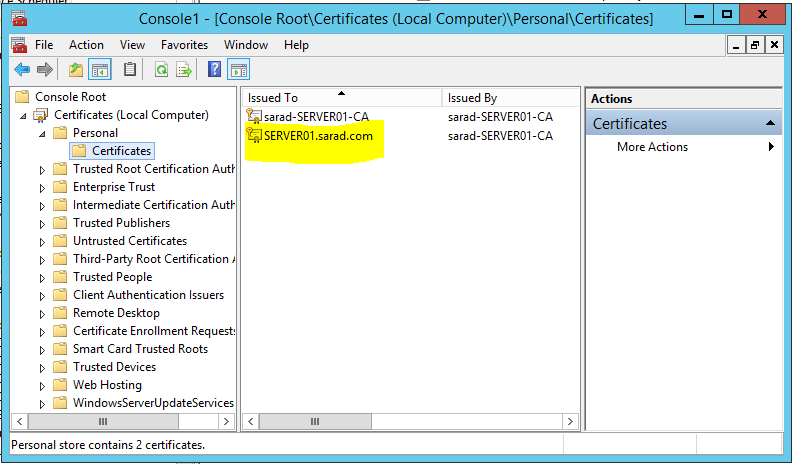This screenshot has height=464, width=795.
Task: Open the View menu
Action: click(x=132, y=45)
